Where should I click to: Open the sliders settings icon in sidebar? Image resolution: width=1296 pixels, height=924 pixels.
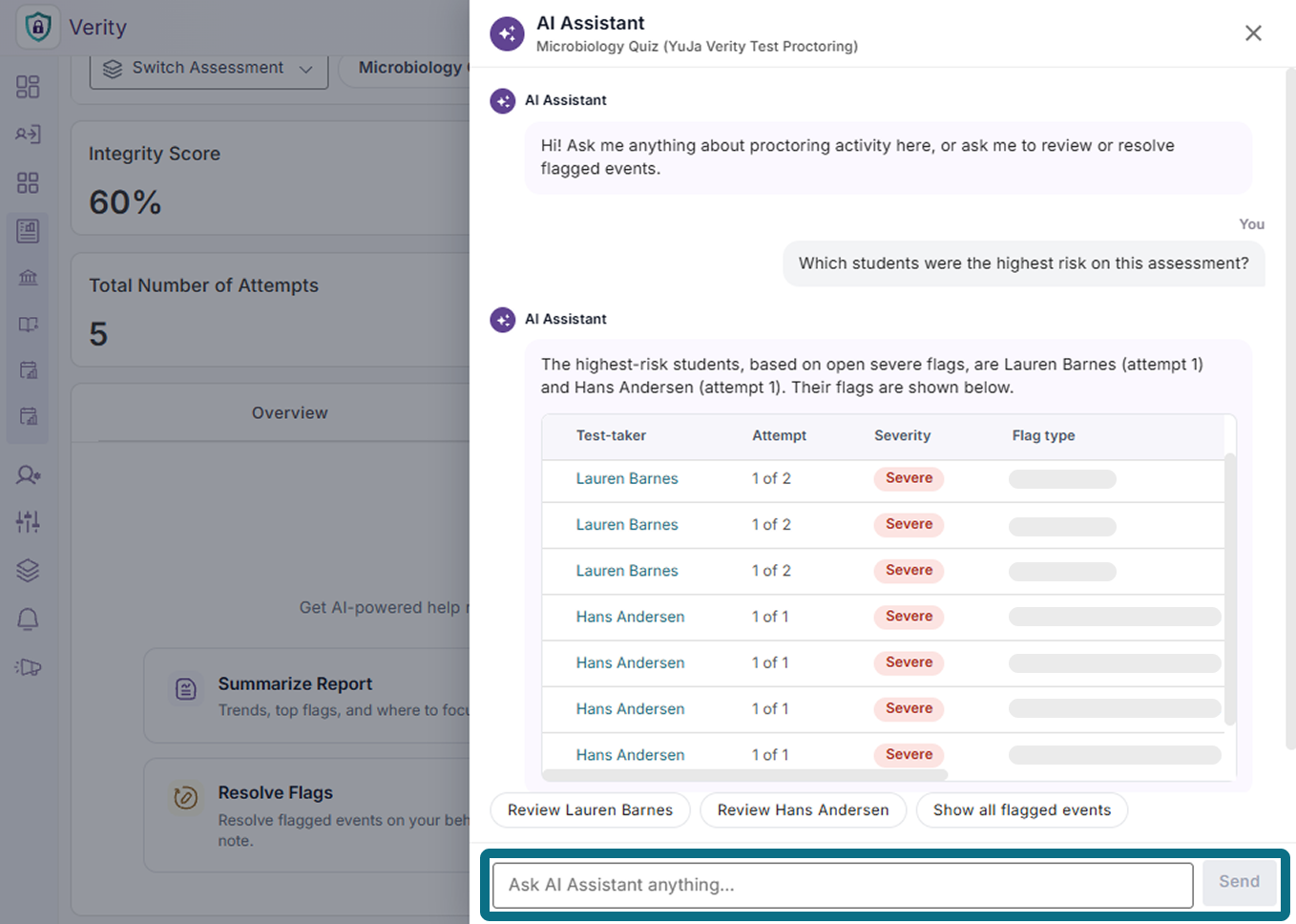pos(28,521)
